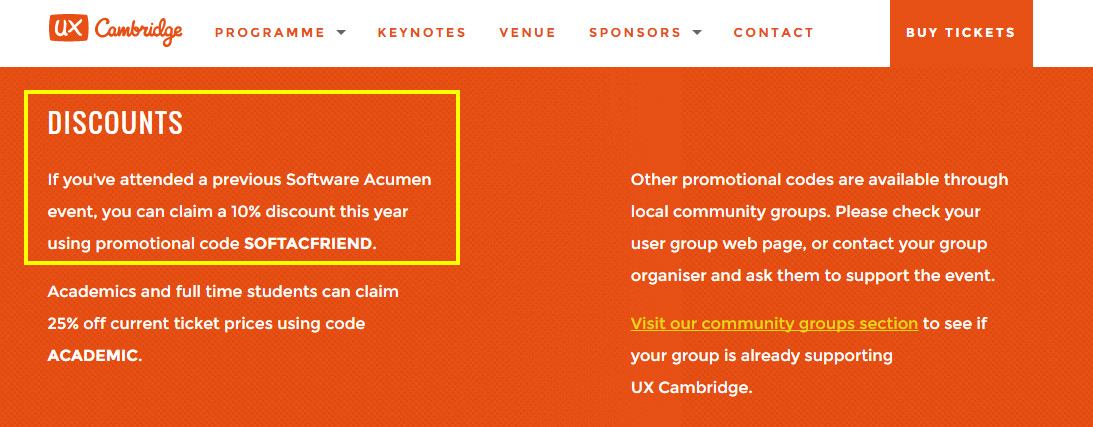Navigate to the Contact page
Image resolution: width=1093 pixels, height=427 pixels.
click(x=774, y=33)
